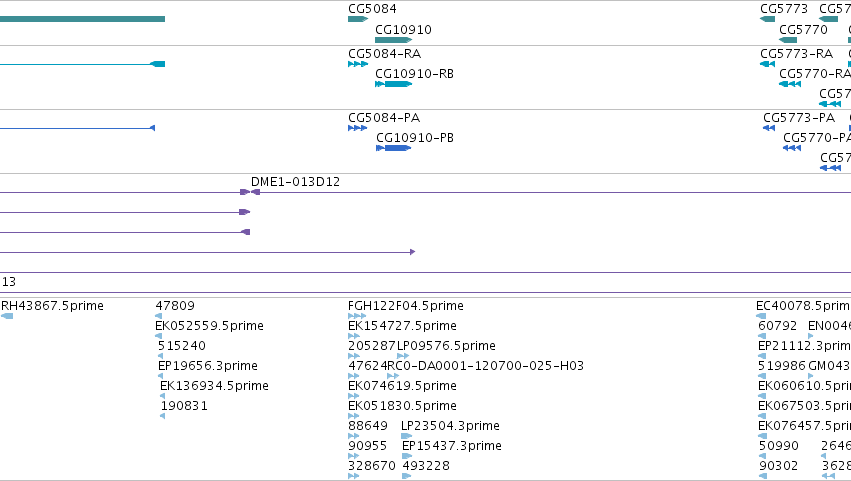Click the 190831 EST label
The width and height of the screenshot is (851, 481).
pos(184,406)
